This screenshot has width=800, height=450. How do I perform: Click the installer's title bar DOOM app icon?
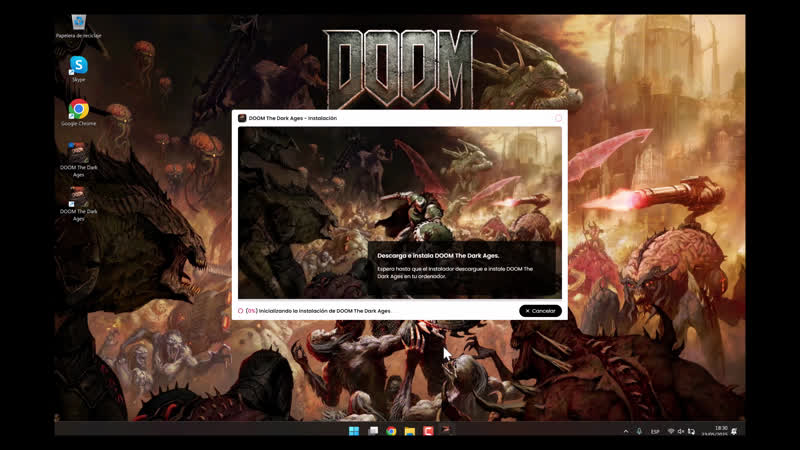pyautogui.click(x=242, y=118)
